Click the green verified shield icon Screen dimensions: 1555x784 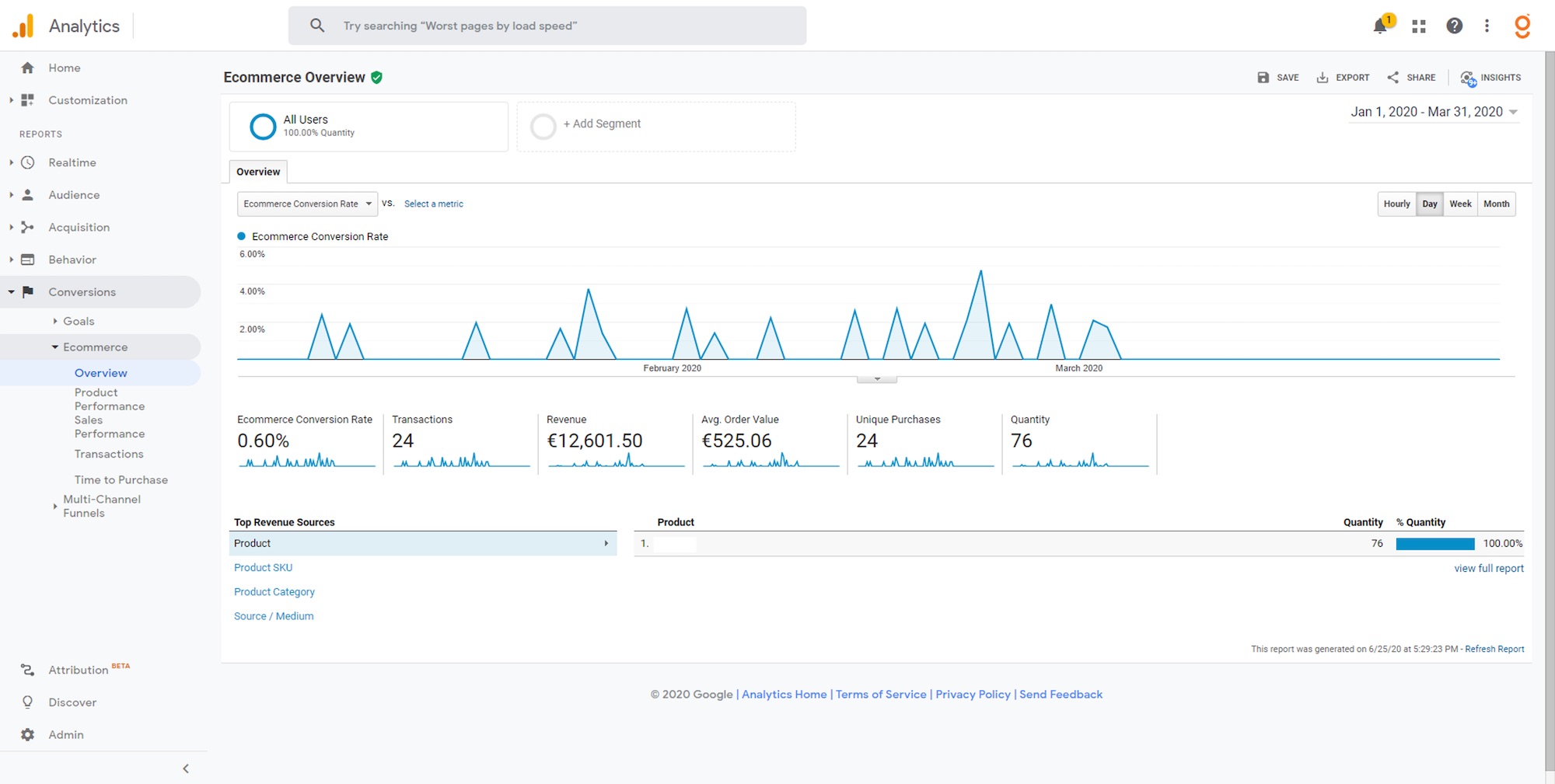tap(377, 77)
